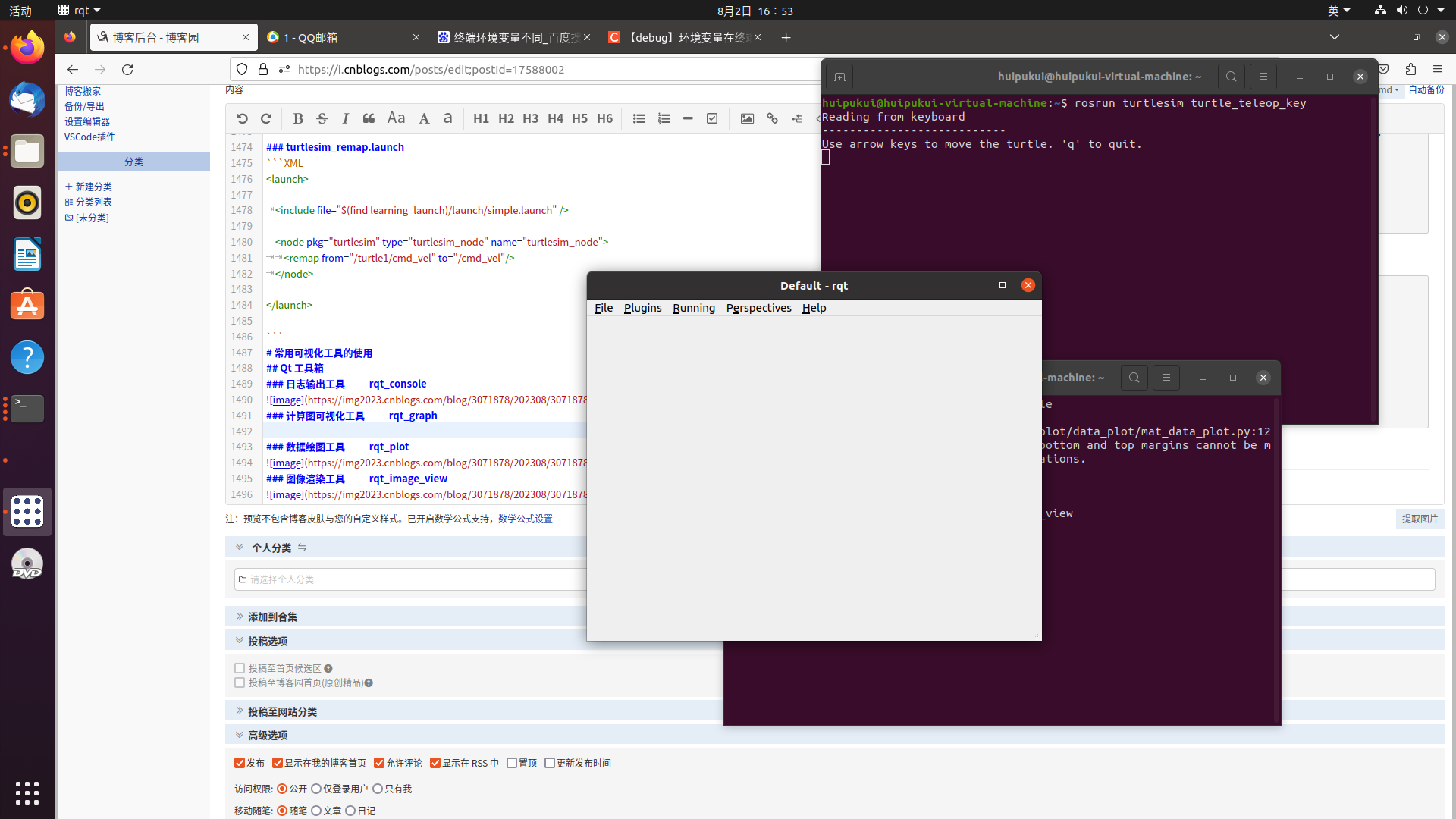1456x819 pixels.
Task: Enable the 置顶 checkbox
Action: coord(512,763)
